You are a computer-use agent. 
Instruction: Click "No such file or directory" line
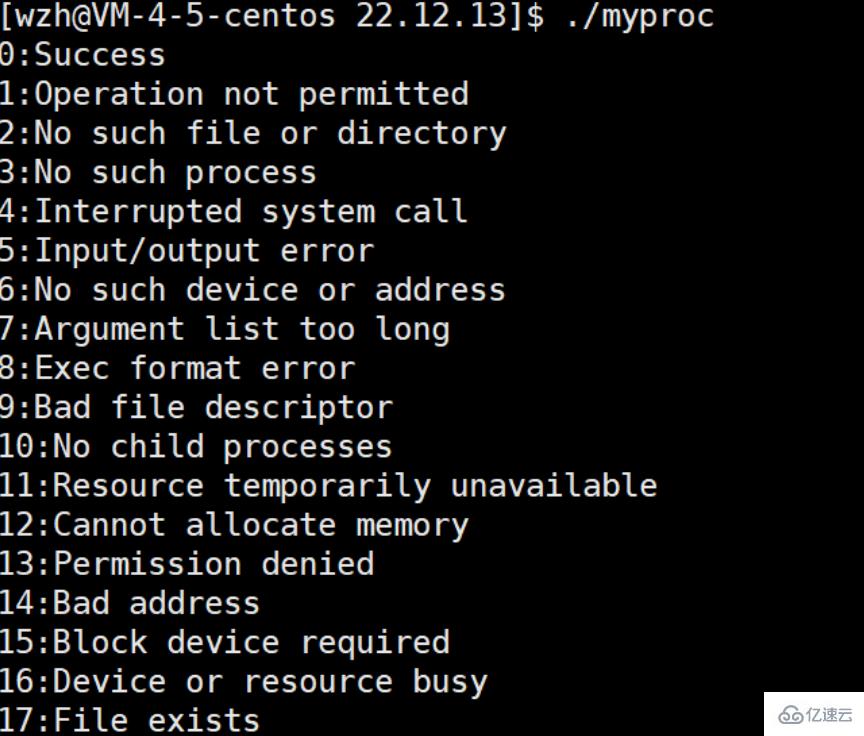pos(253,133)
